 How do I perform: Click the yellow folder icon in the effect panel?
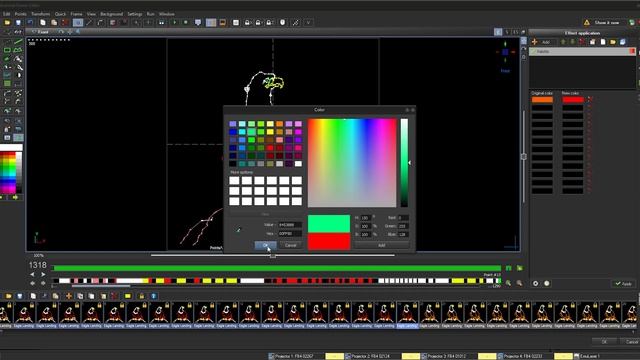tap(613, 42)
